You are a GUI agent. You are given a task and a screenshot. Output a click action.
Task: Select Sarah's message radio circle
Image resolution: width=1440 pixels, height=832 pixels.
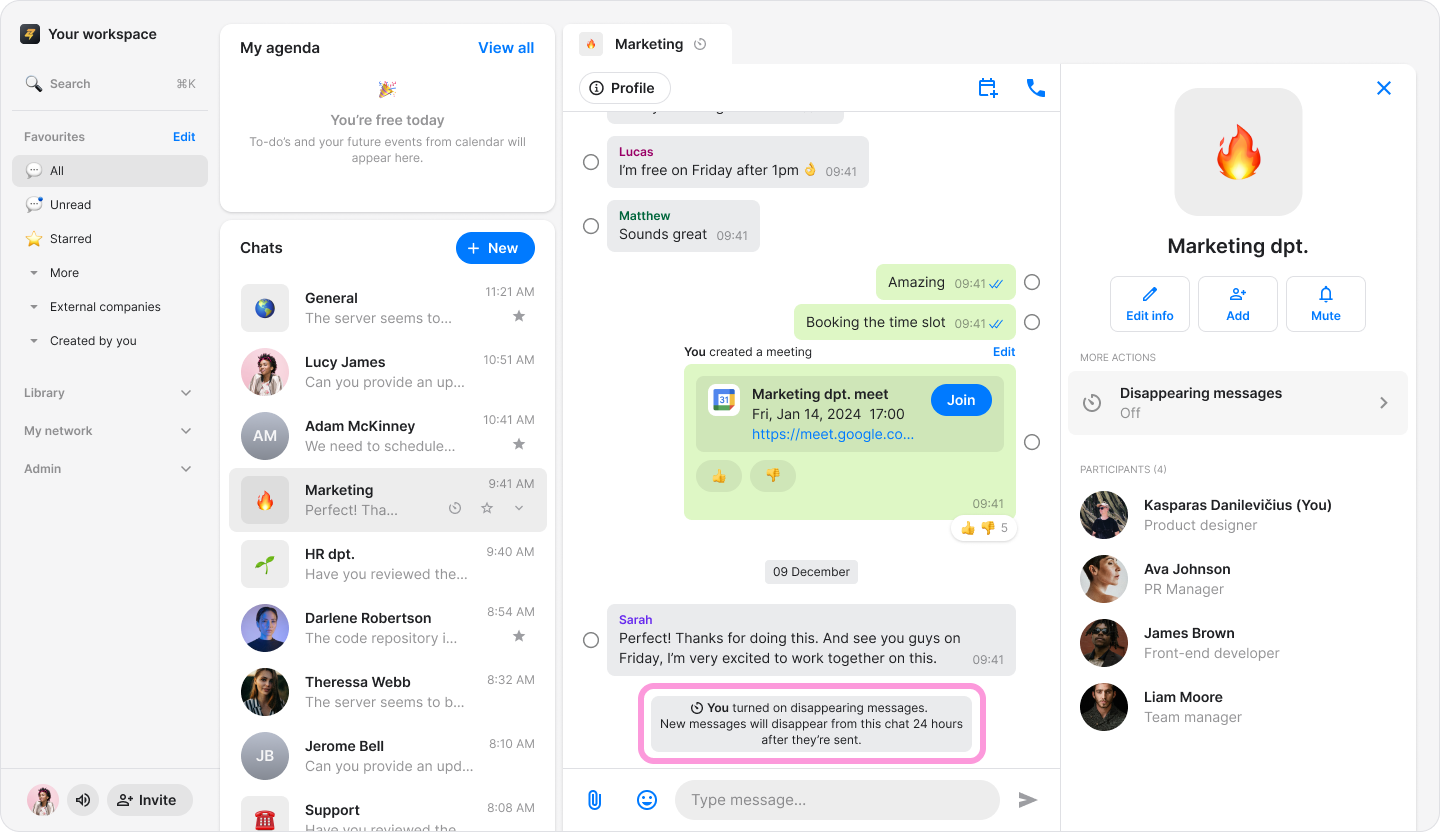pyautogui.click(x=591, y=640)
